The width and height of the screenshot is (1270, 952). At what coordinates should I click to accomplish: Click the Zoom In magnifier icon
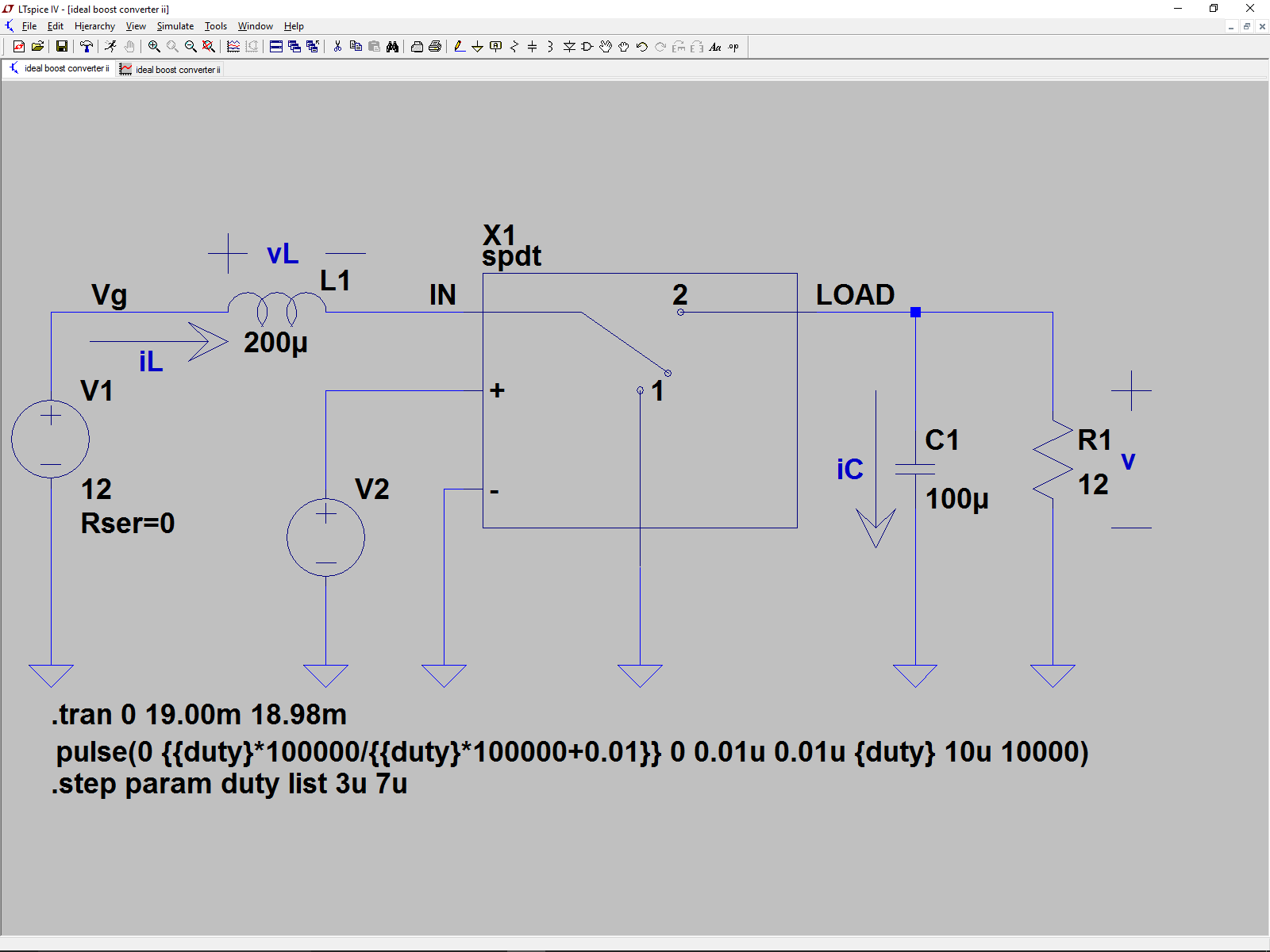154,47
